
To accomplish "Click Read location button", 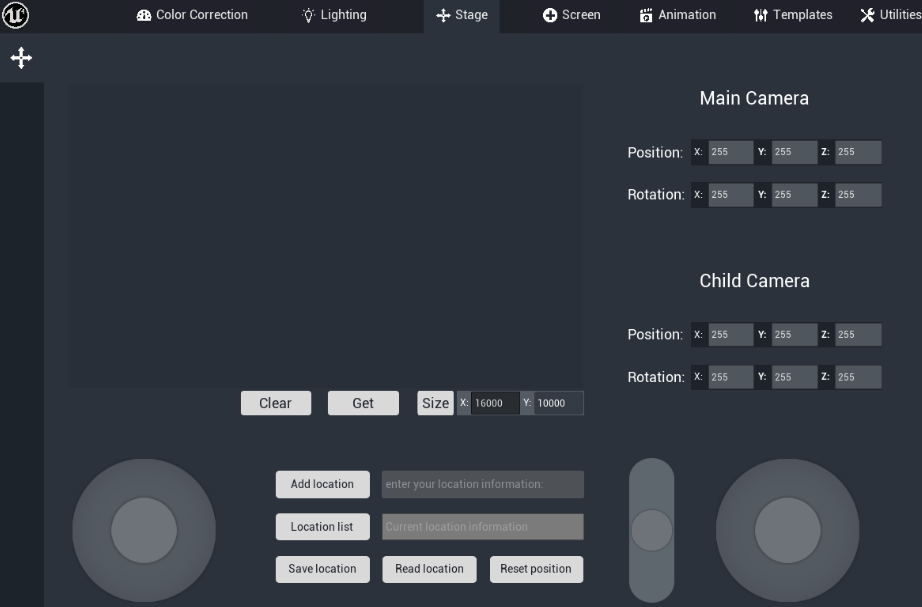I will coord(429,569).
